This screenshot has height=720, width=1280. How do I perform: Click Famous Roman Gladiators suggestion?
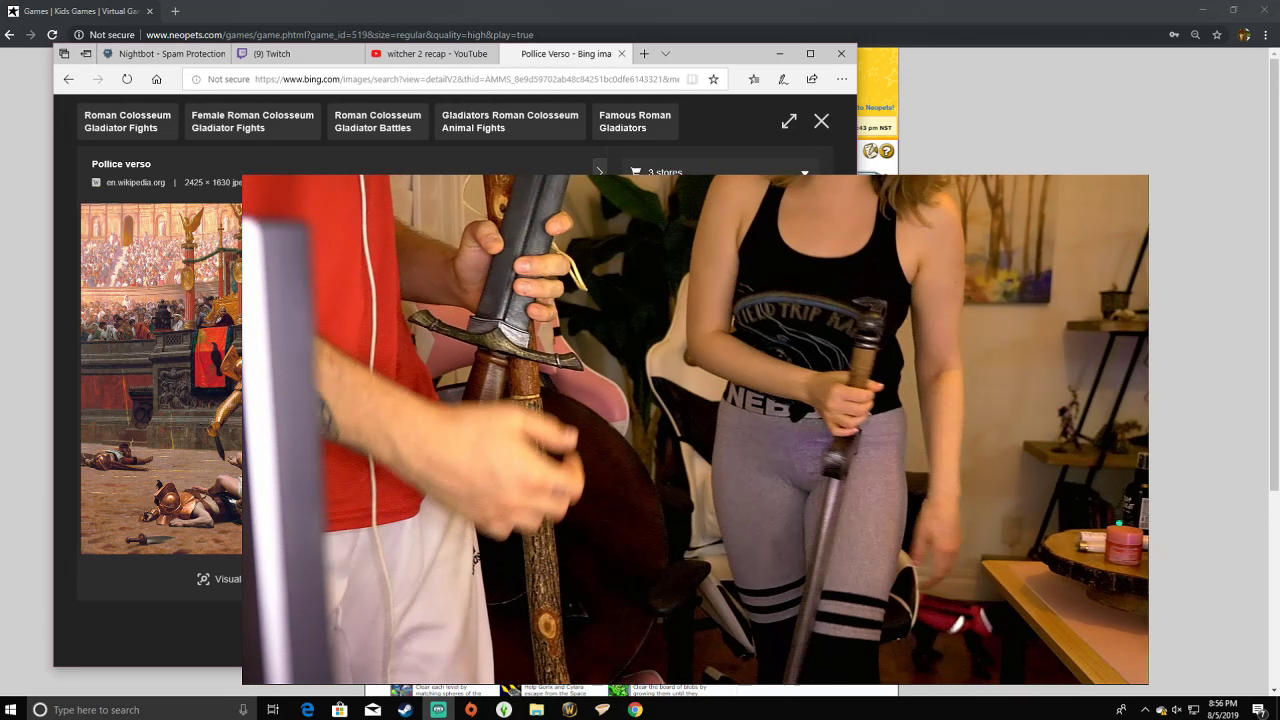(x=634, y=121)
